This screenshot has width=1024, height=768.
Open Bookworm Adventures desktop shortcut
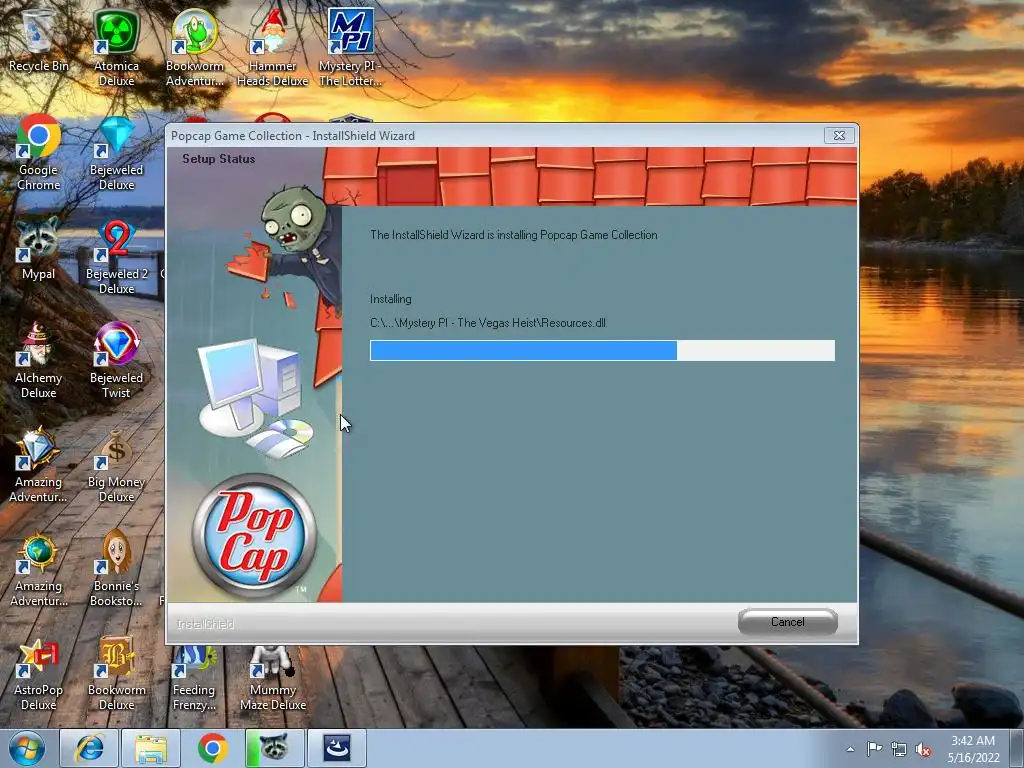pos(195,48)
